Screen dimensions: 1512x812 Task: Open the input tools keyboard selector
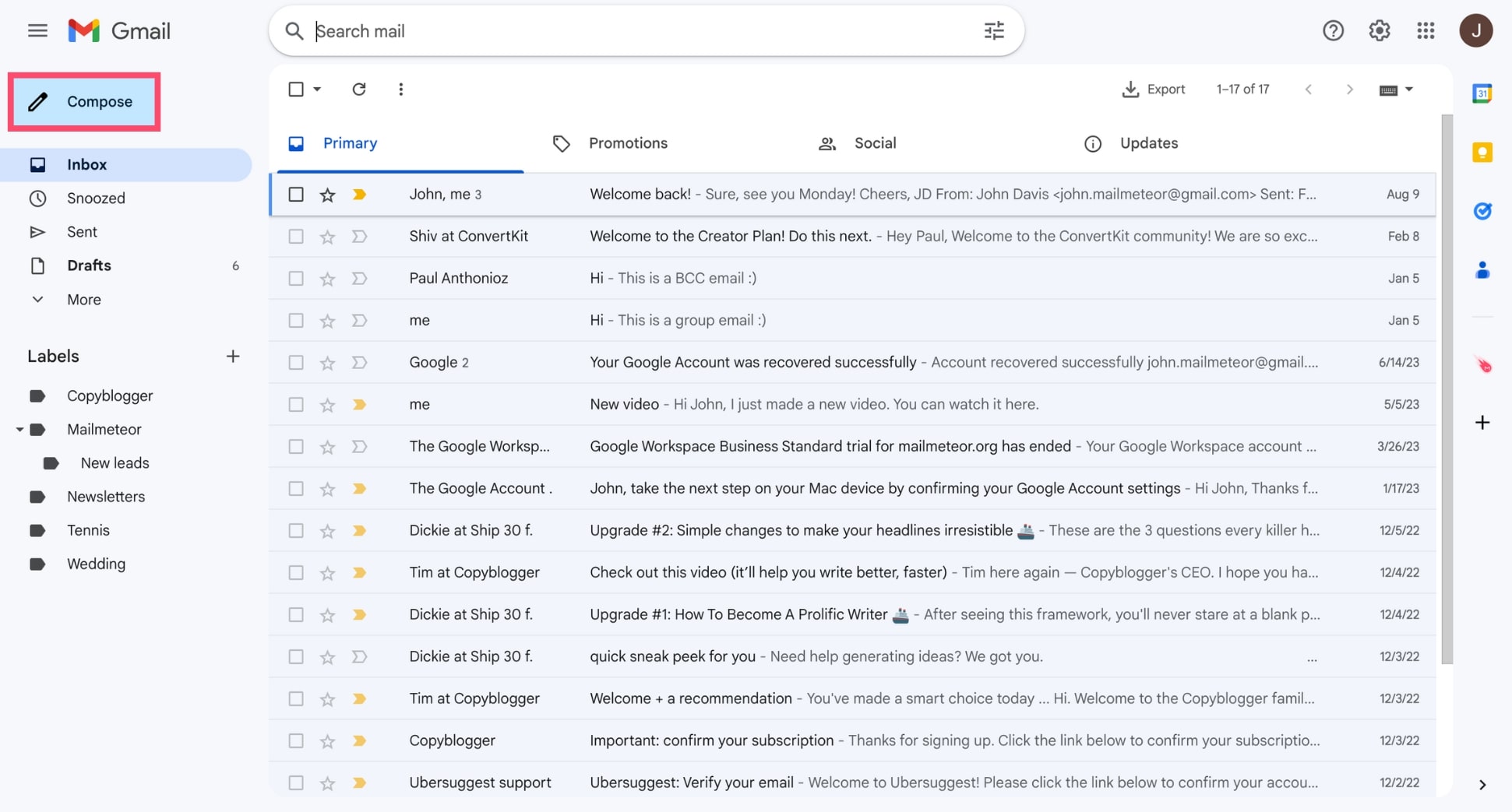[1388, 90]
